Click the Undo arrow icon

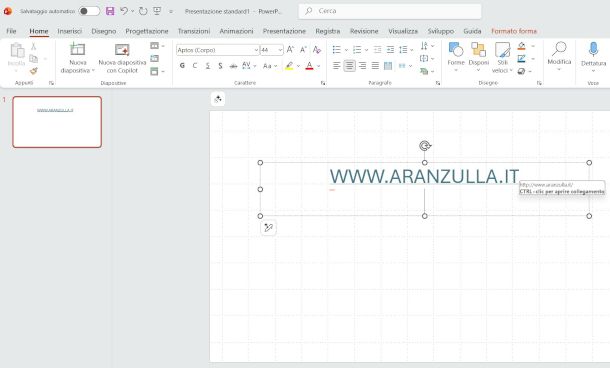124,11
